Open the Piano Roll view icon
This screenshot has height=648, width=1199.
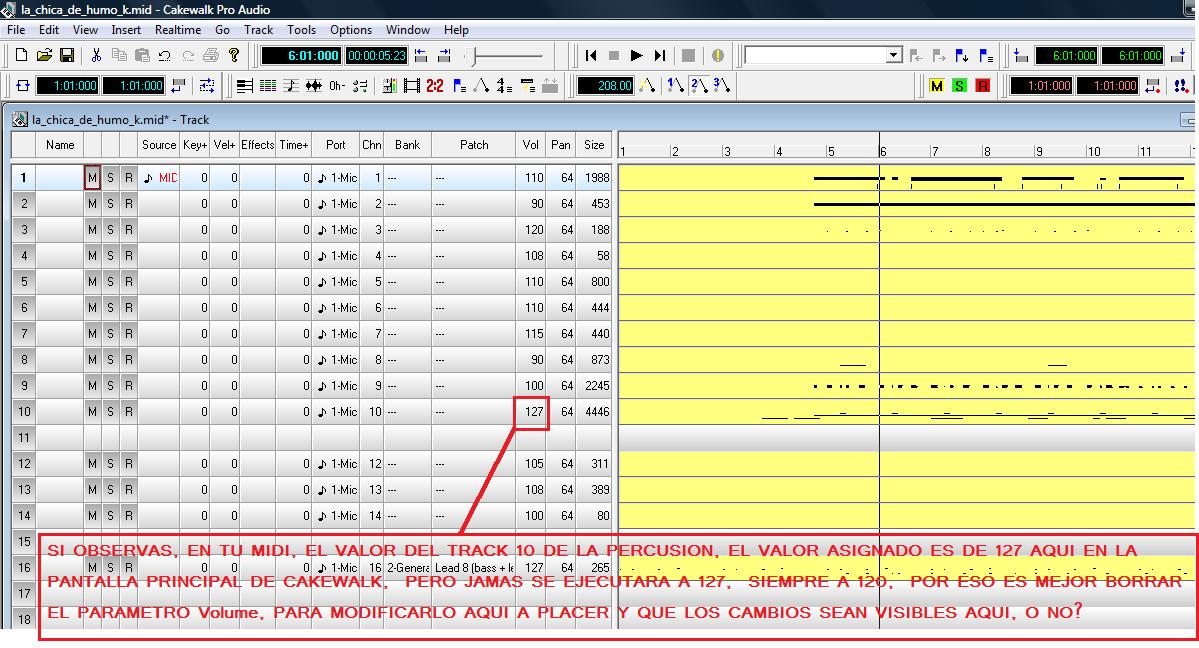click(x=267, y=86)
